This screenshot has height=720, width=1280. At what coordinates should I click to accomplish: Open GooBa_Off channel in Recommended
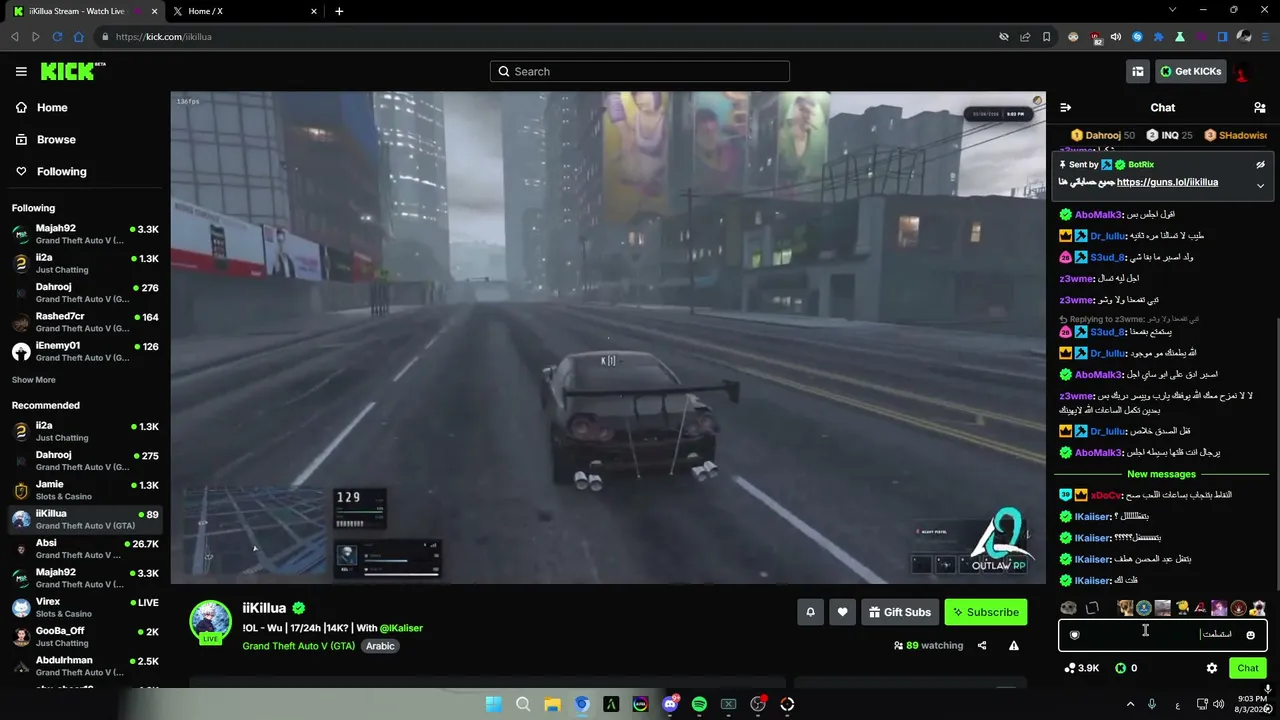click(x=85, y=636)
